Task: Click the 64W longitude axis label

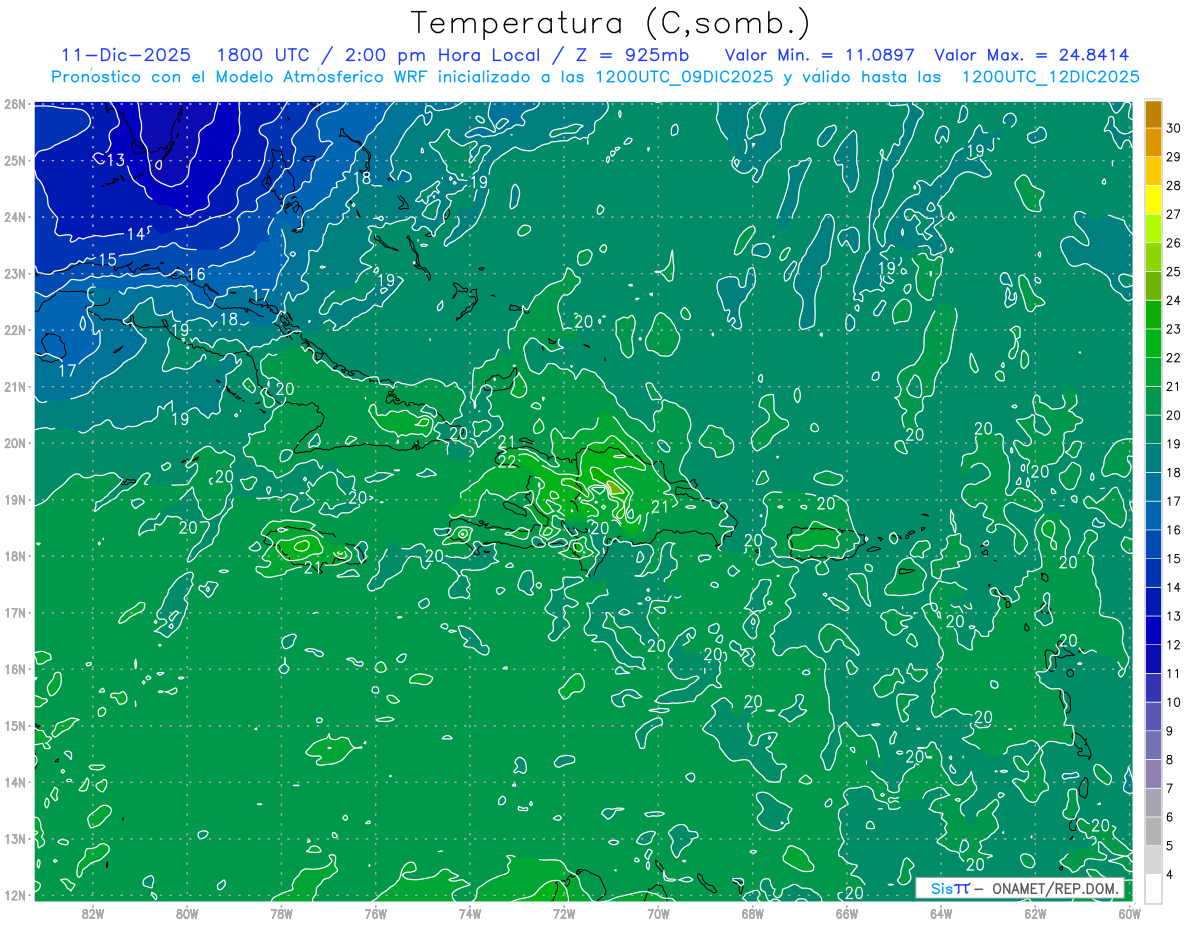Action: (940, 913)
